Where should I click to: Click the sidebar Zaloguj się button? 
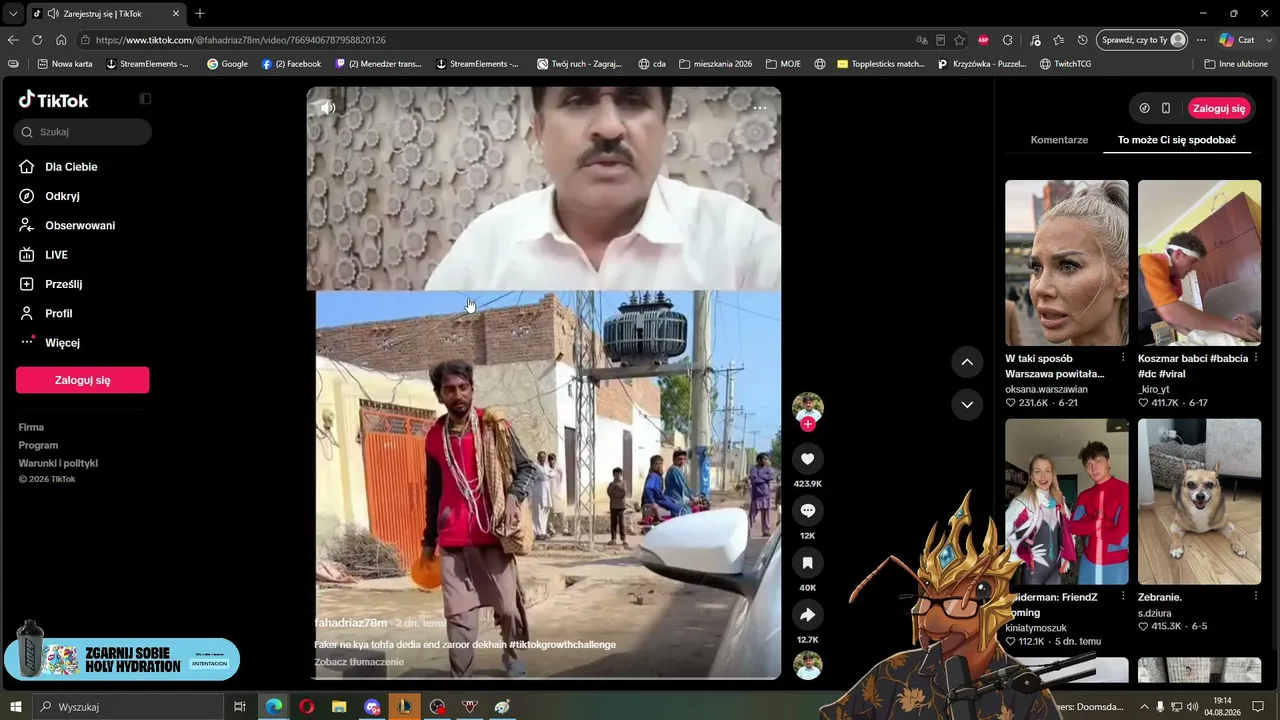(x=83, y=380)
